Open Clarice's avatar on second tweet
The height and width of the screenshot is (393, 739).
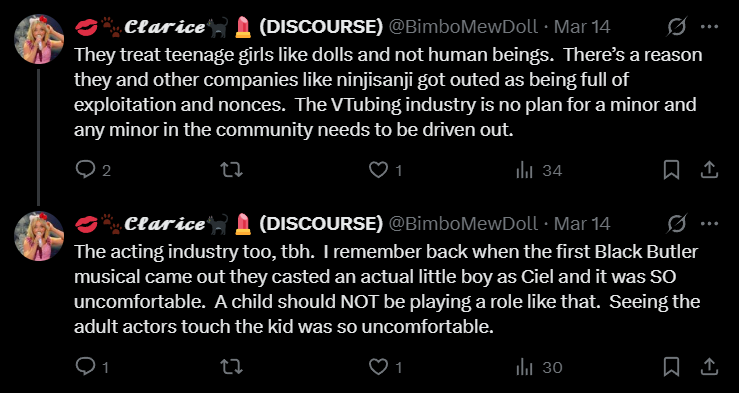click(x=39, y=236)
